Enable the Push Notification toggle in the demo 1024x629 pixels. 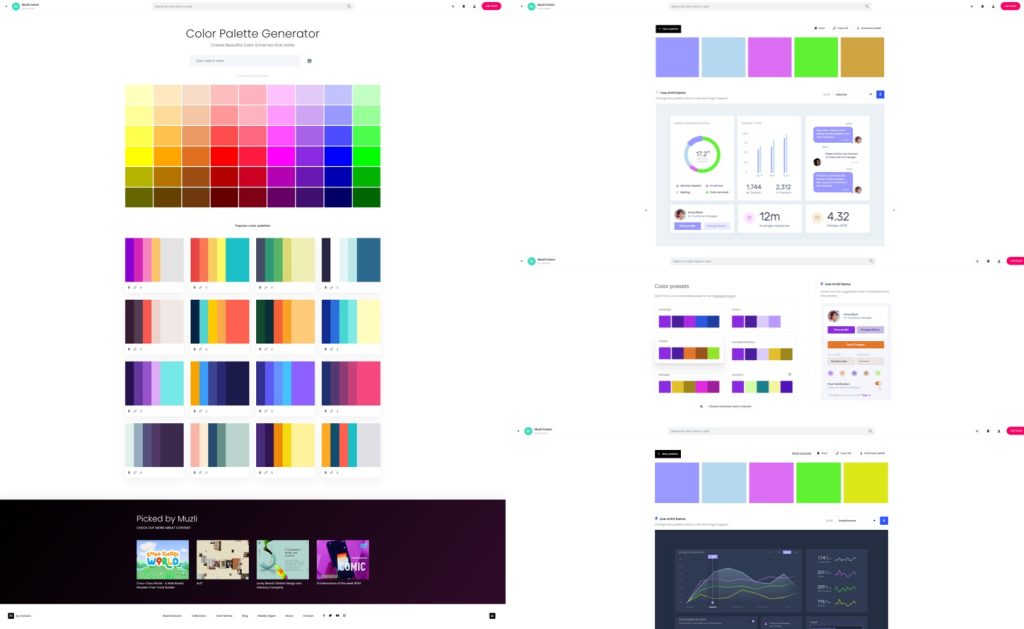878,383
